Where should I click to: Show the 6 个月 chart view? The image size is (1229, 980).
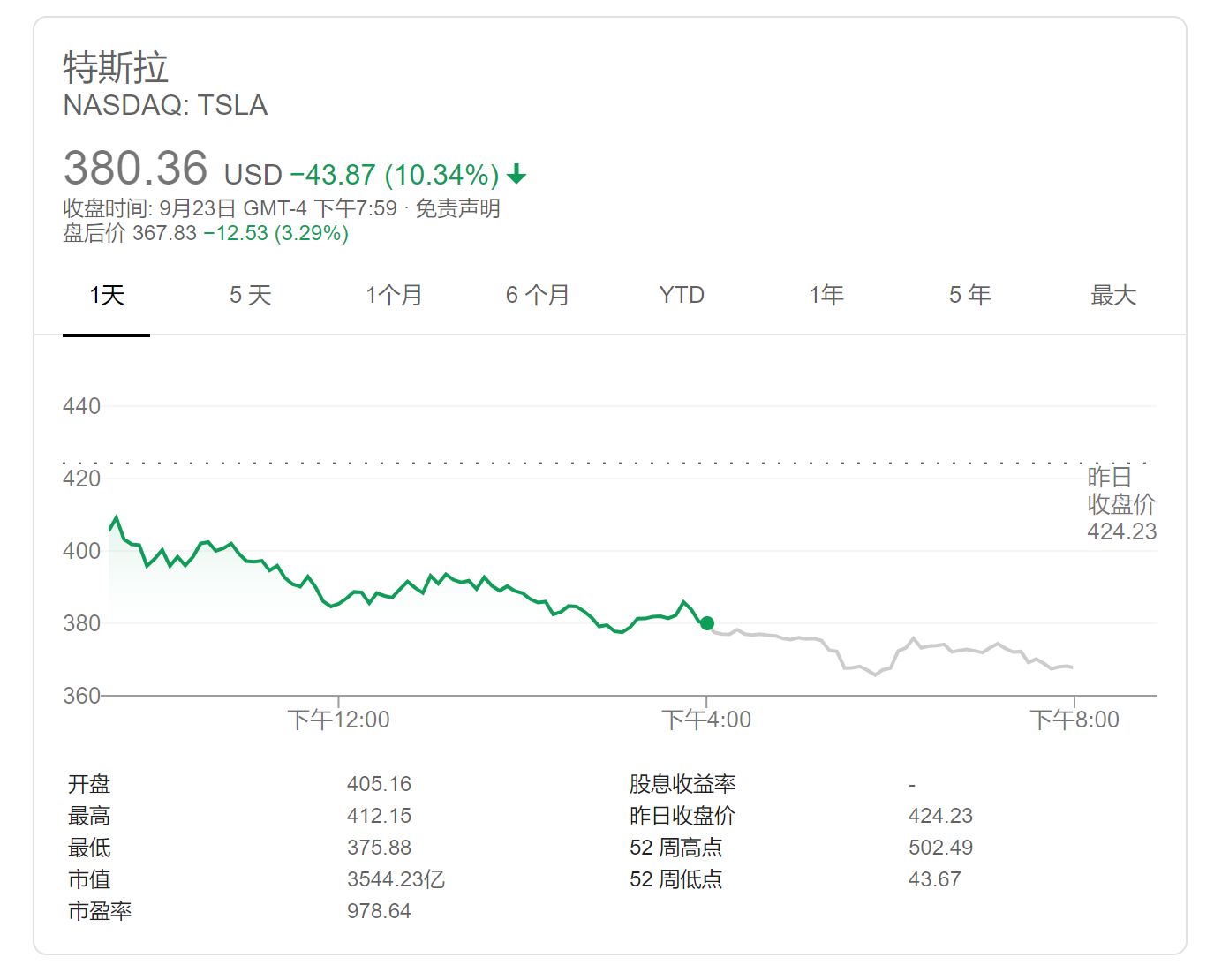coord(538,295)
